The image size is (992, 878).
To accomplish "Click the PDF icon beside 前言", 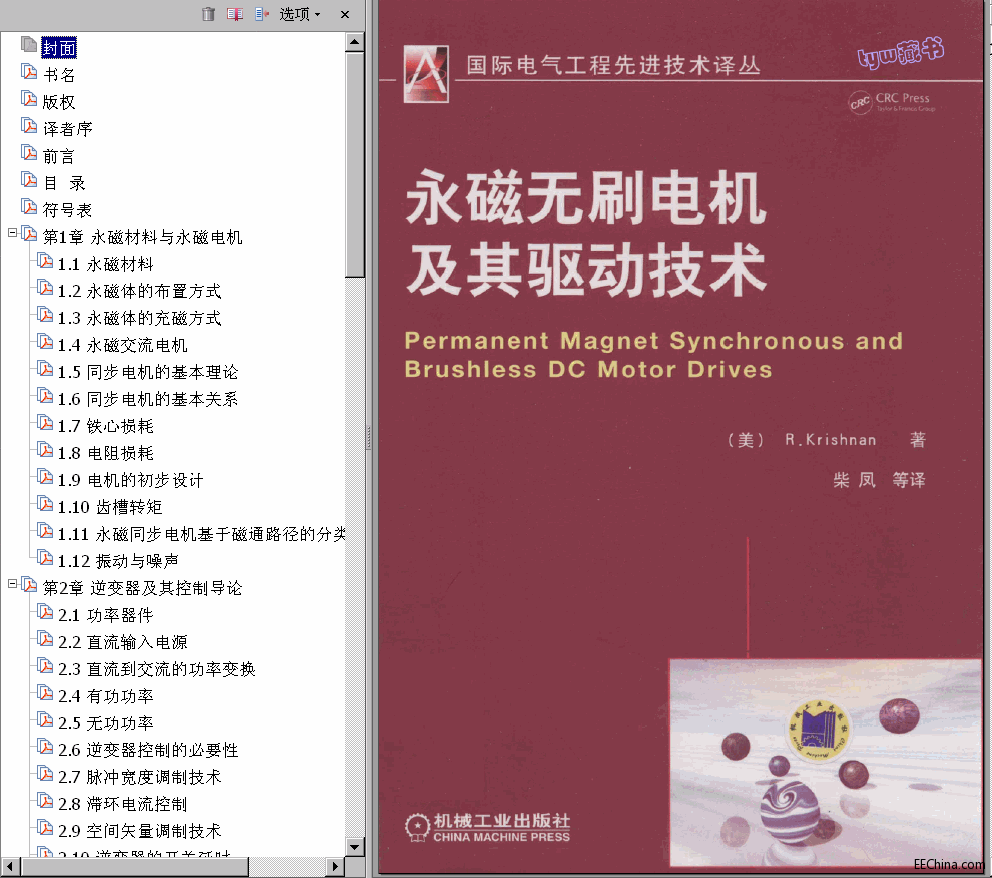I will (28, 152).
